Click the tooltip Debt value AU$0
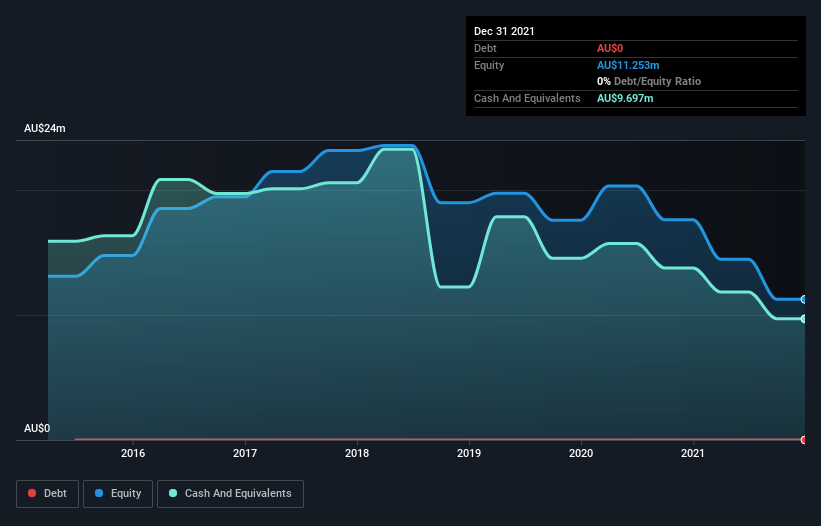The image size is (821, 526). pyautogui.click(x=610, y=48)
